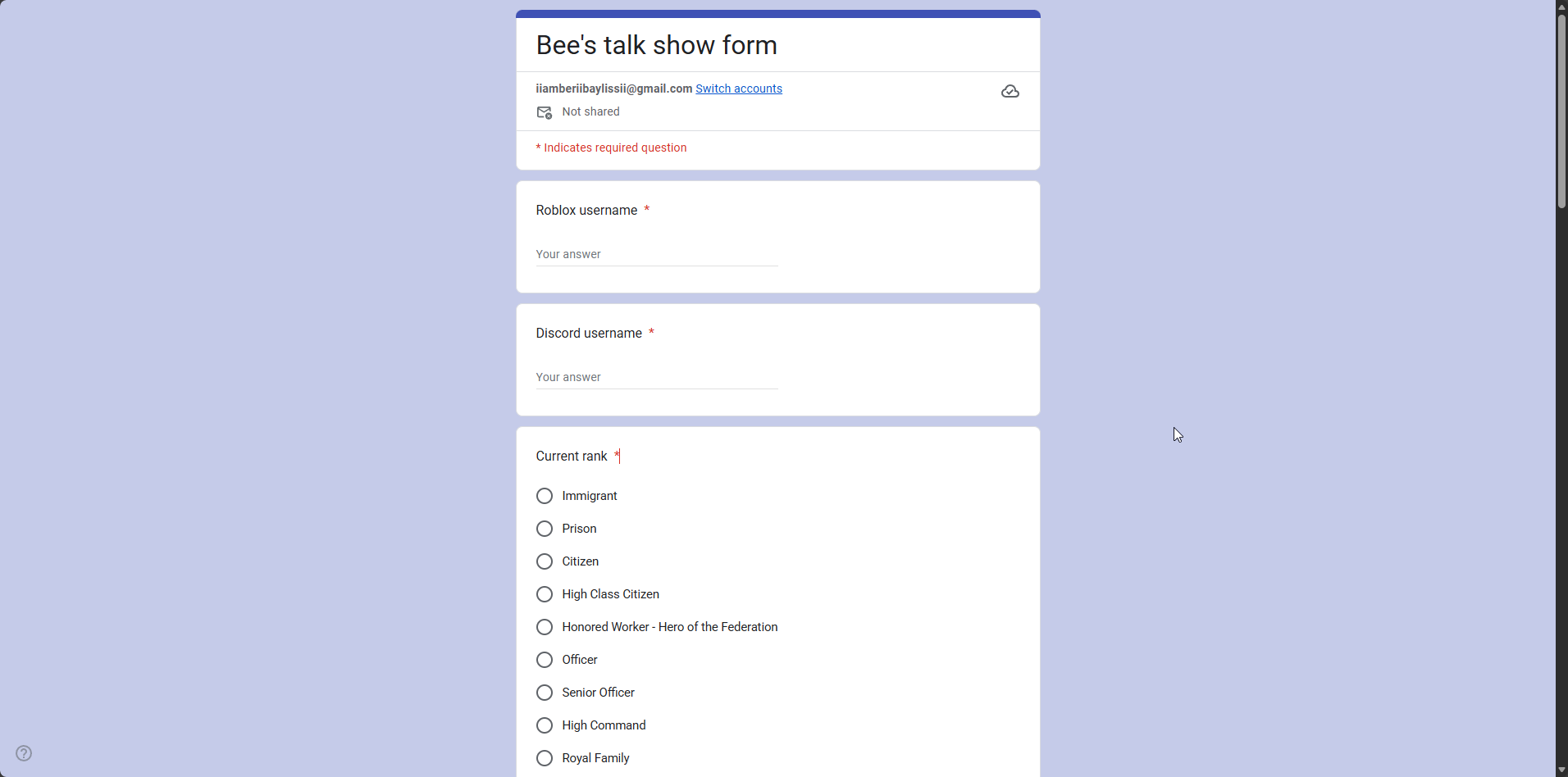Select Honored Worker - Hero of the Federation
Image resolution: width=1568 pixels, height=777 pixels.
tap(545, 628)
